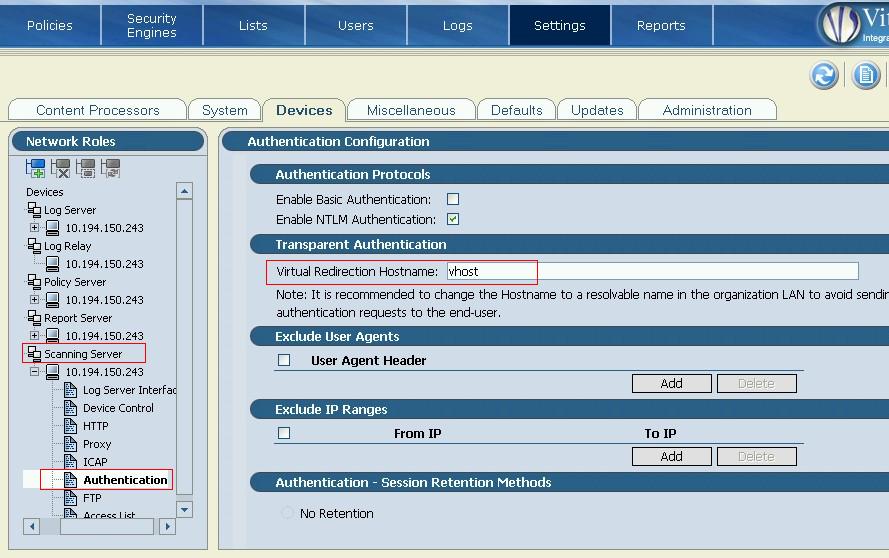
Task: Uncheck Enable NTLM Authentication
Action: (453, 219)
